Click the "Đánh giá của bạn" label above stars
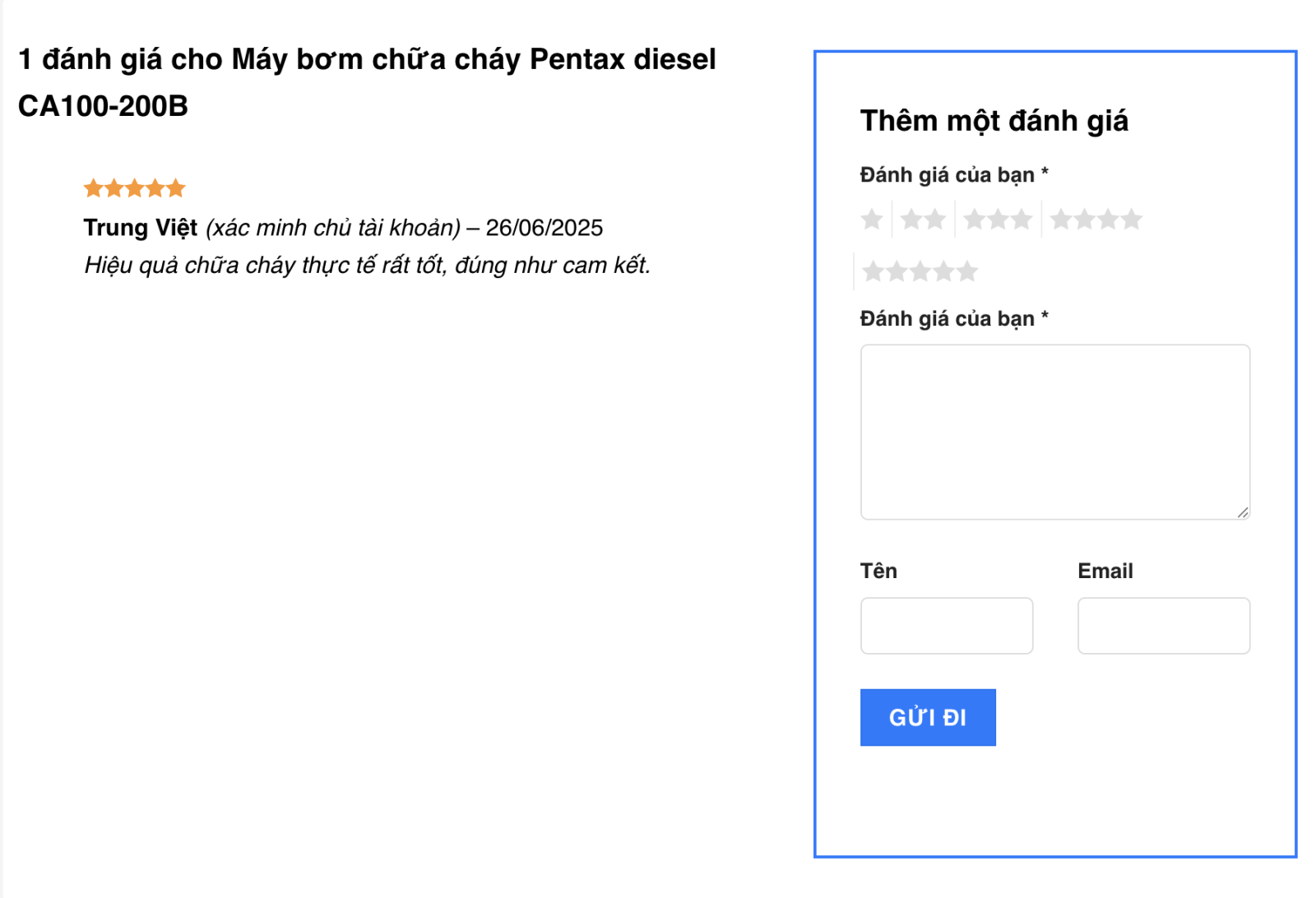The image size is (1316, 898). point(947,175)
